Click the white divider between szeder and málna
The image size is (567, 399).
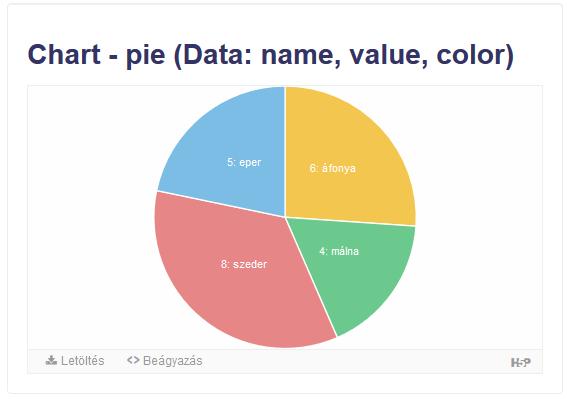tap(311, 277)
